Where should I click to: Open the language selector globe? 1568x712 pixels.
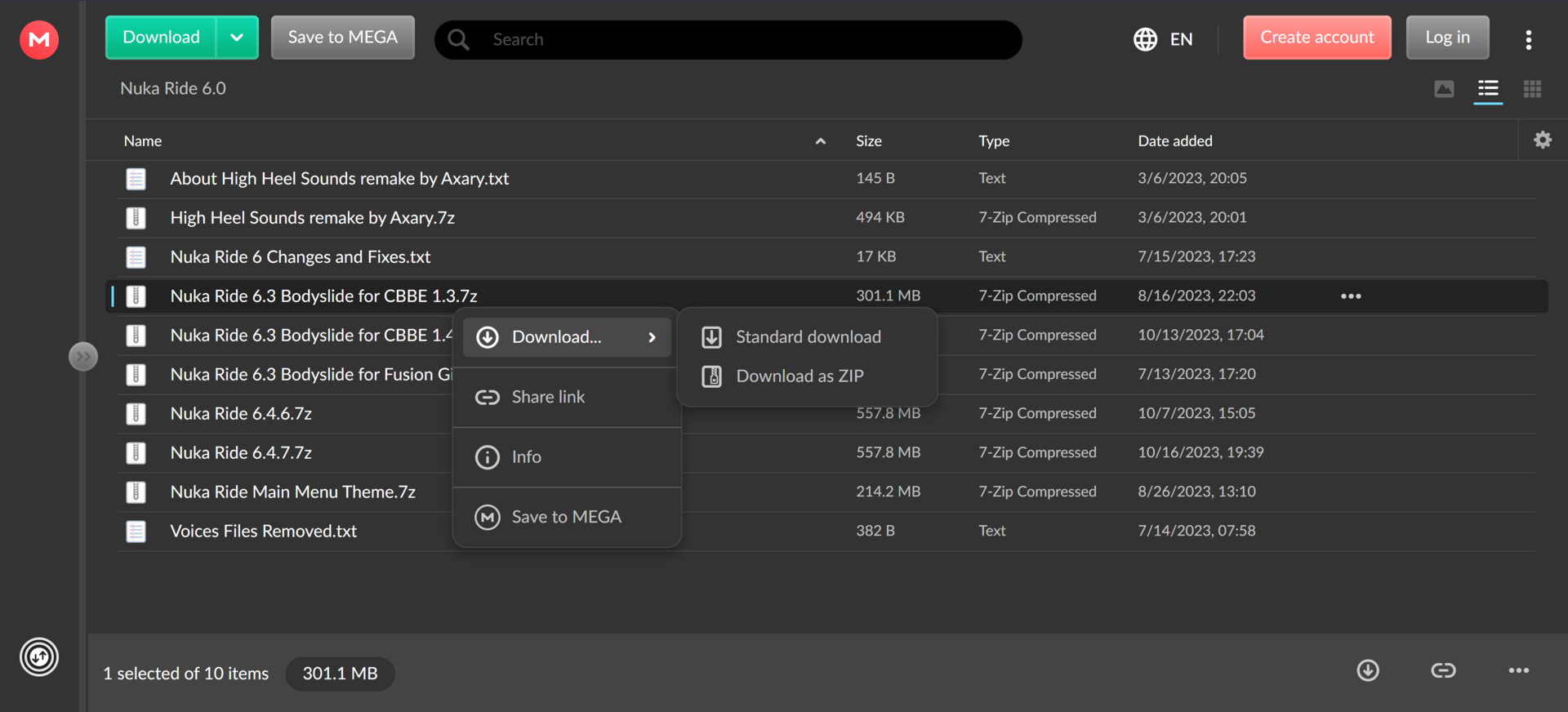coord(1145,39)
